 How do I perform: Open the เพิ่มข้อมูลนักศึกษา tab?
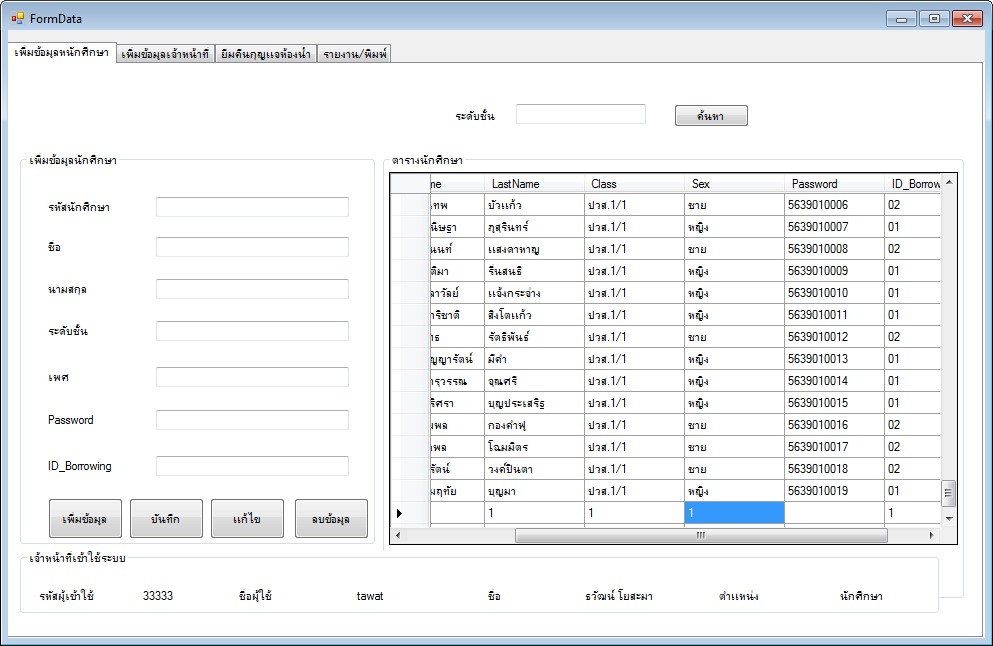[x=62, y=53]
